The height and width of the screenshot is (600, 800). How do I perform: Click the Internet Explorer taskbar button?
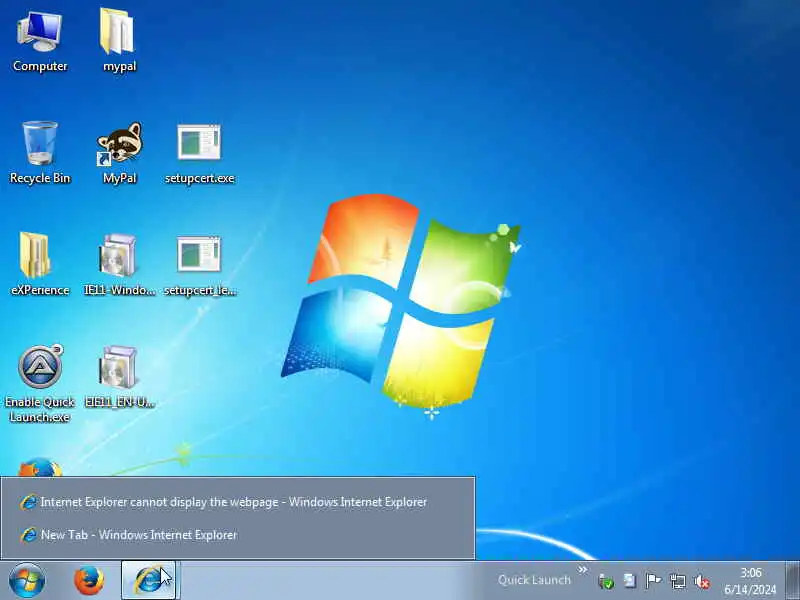pos(148,580)
